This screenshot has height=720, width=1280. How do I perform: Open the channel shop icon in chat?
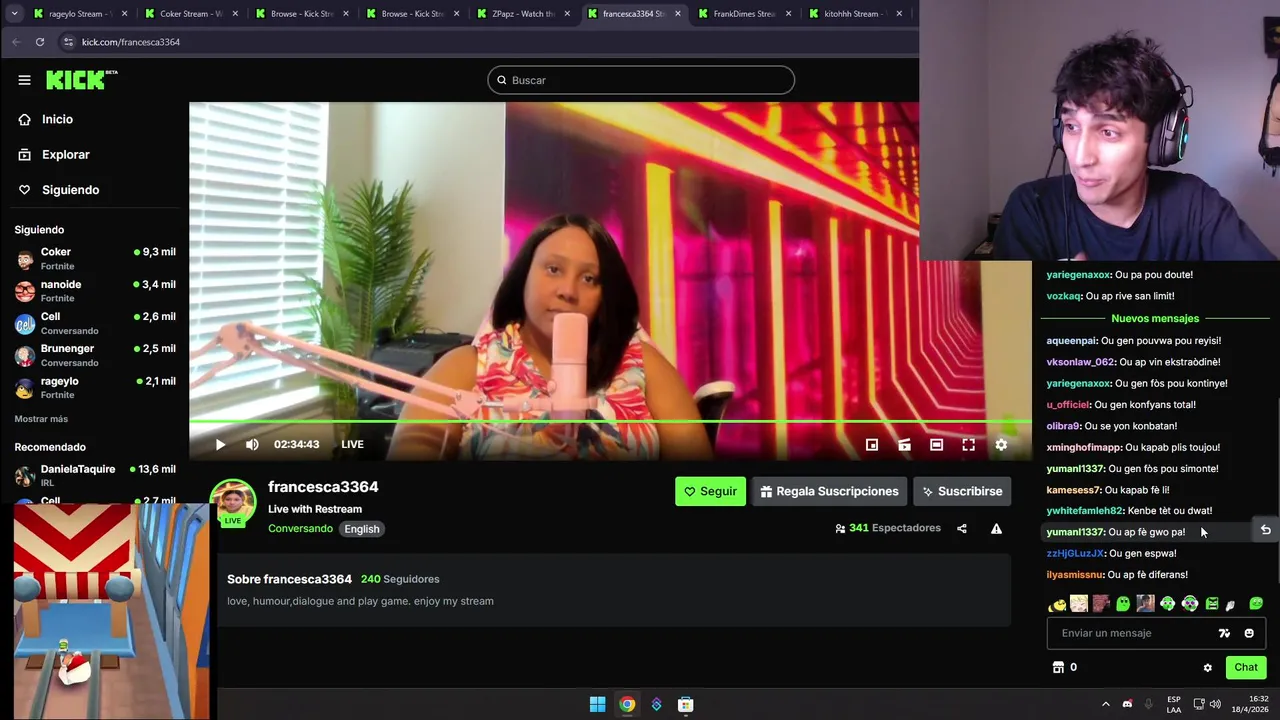click(x=1058, y=668)
